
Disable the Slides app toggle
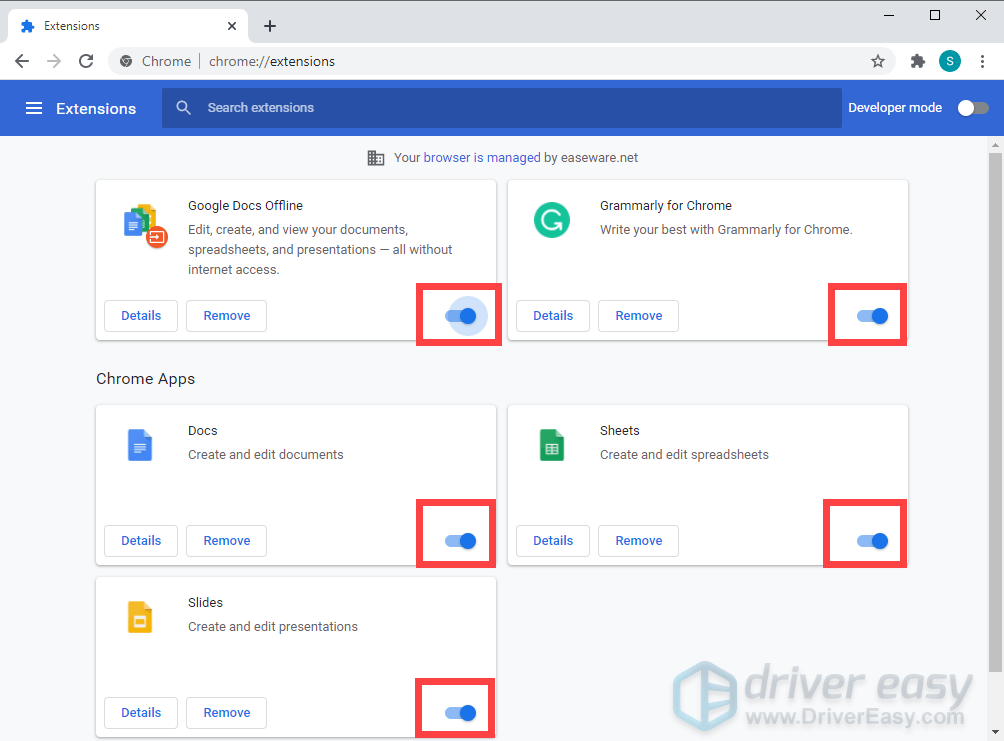coord(460,713)
